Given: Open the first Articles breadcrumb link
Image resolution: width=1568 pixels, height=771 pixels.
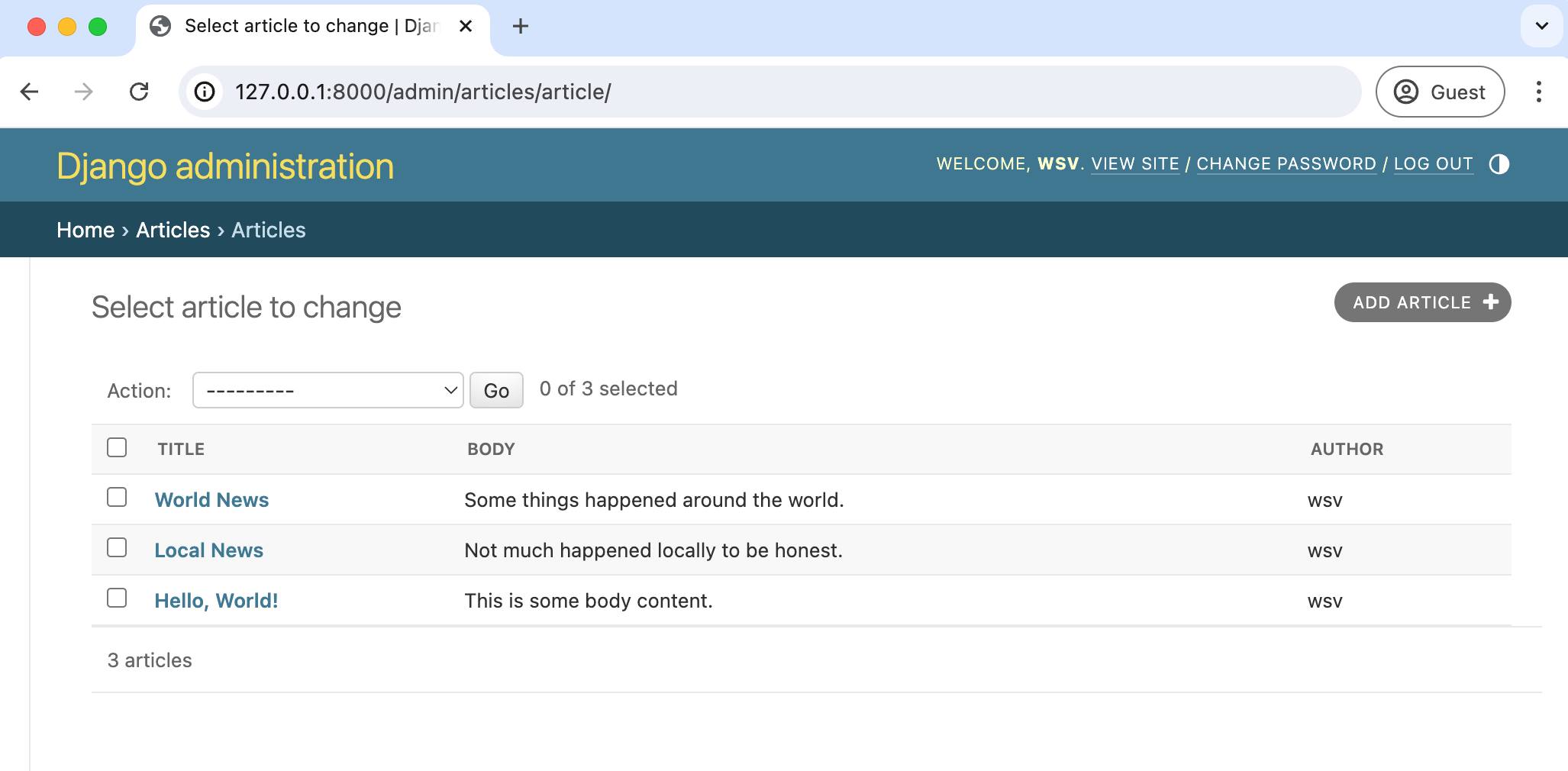Looking at the screenshot, I should pyautogui.click(x=173, y=230).
